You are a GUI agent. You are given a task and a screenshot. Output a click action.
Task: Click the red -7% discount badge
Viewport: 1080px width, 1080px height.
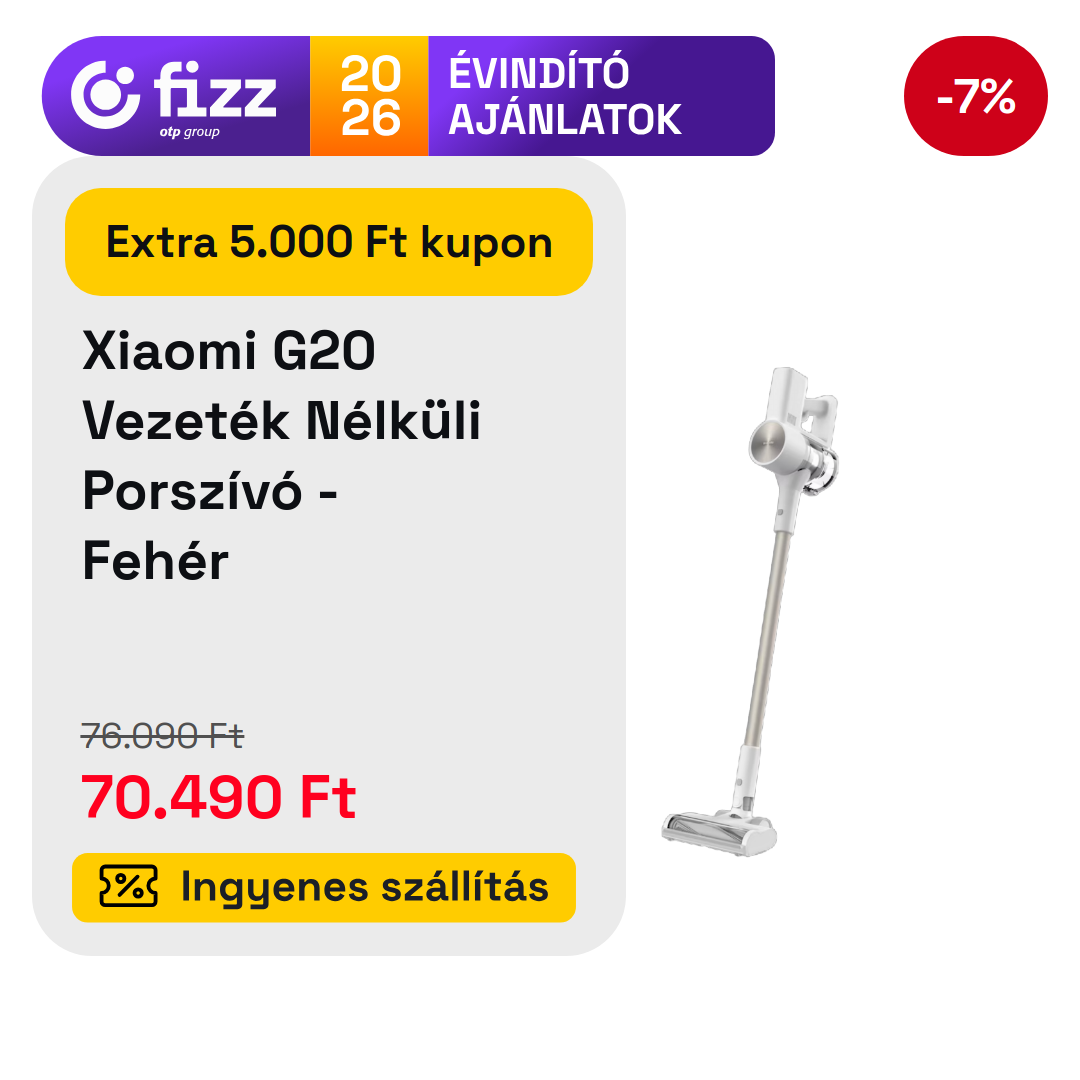coord(975,96)
